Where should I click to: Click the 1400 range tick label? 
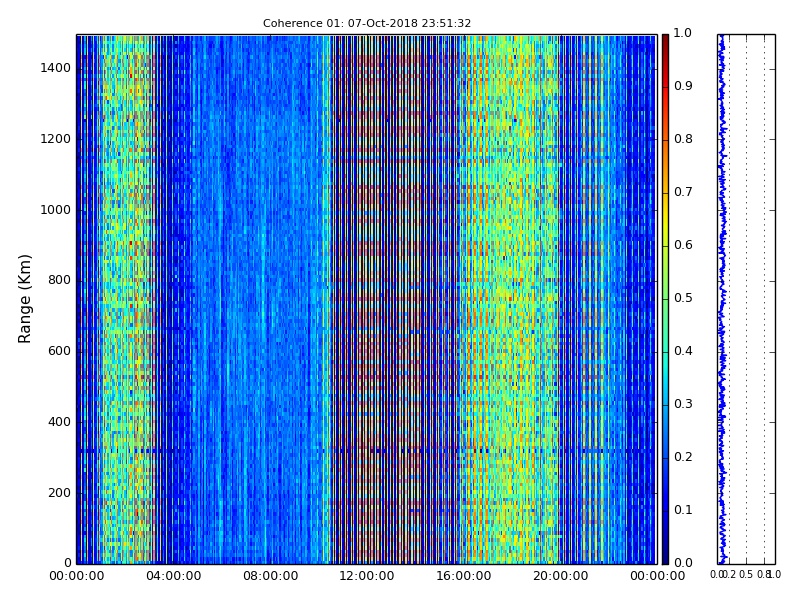coord(56,68)
